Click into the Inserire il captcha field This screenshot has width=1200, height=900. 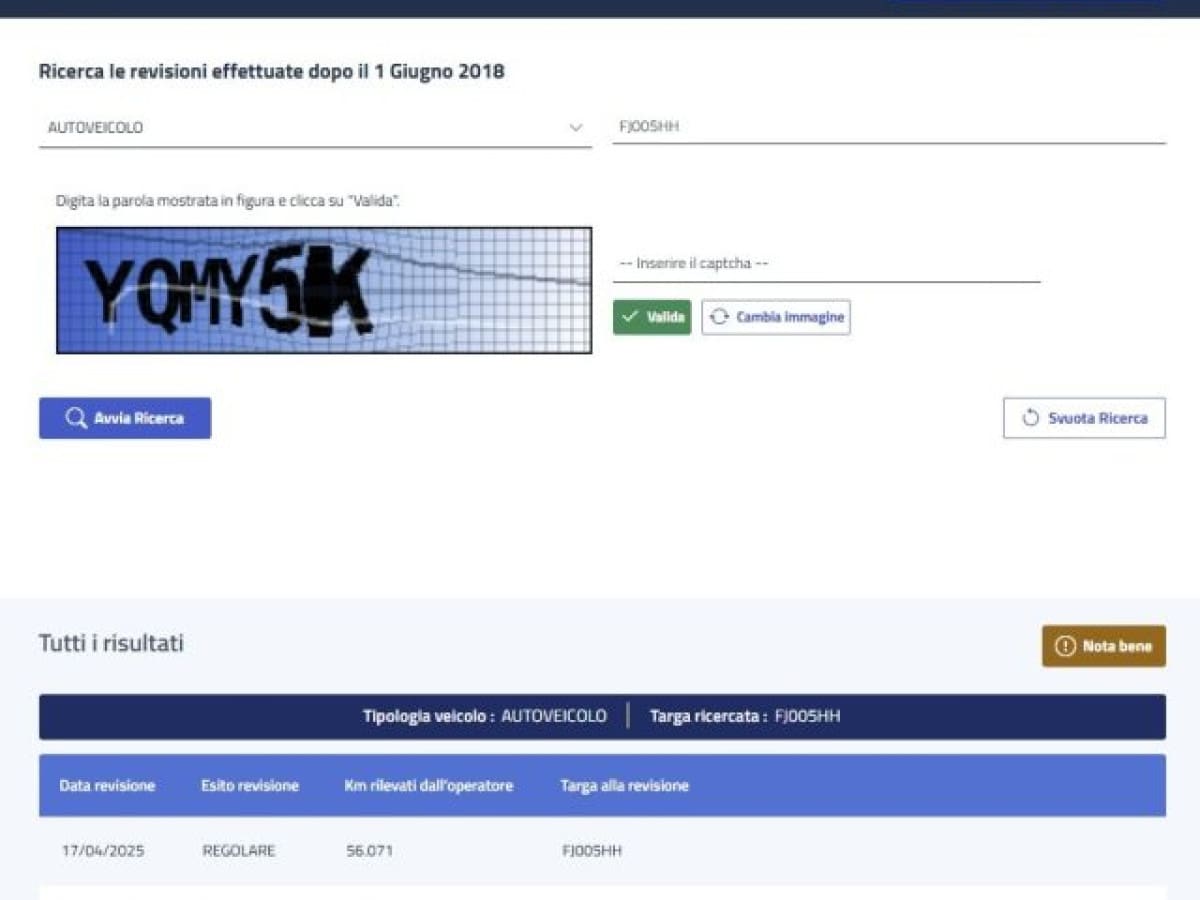tap(826, 264)
